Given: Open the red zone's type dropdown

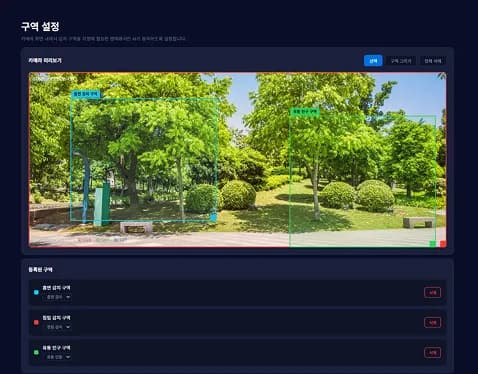Looking at the screenshot, I should 58,327.
